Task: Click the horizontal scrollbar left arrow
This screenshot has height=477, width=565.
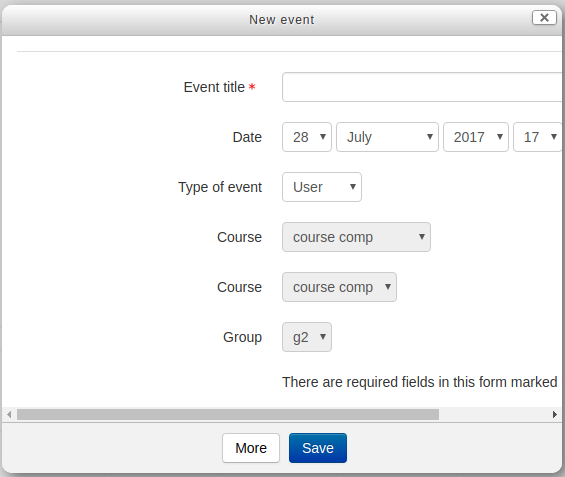Action: (9, 415)
